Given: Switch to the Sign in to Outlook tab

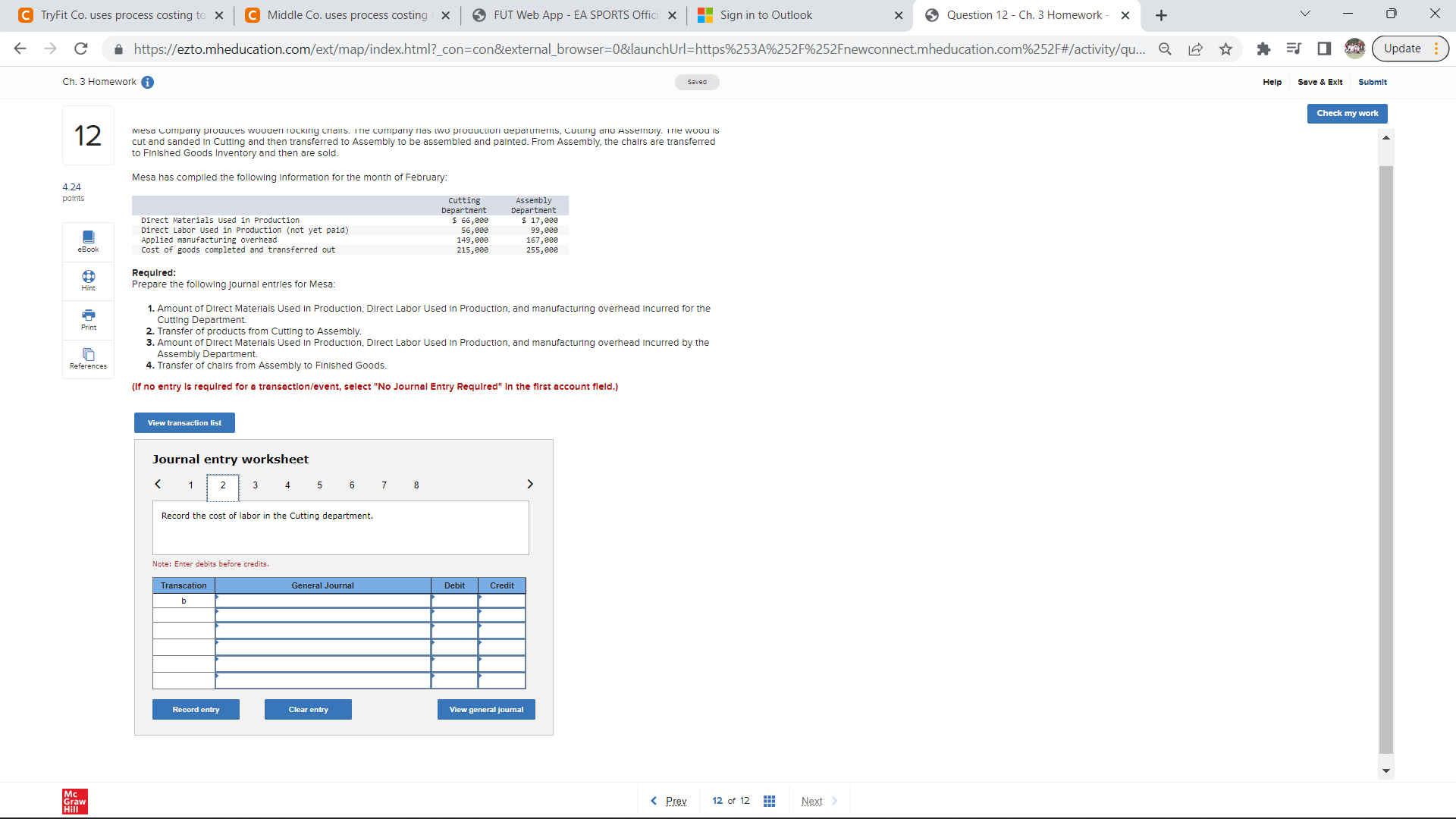Looking at the screenshot, I should pyautogui.click(x=766, y=14).
